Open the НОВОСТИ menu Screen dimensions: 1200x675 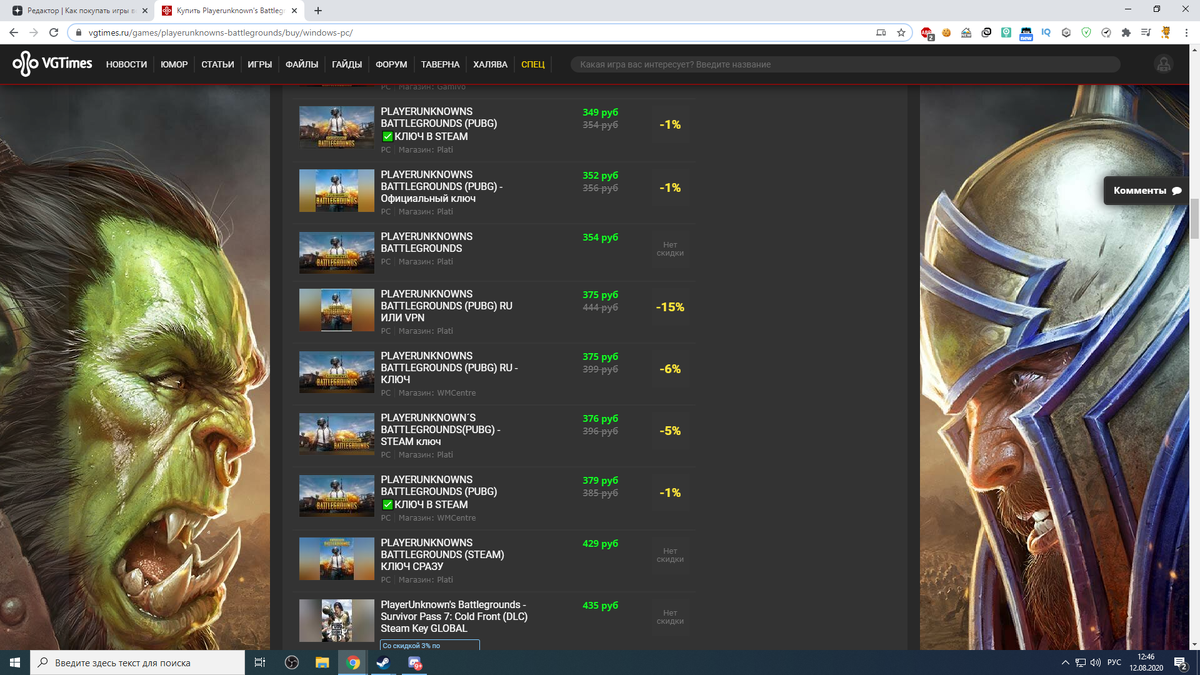pos(126,64)
